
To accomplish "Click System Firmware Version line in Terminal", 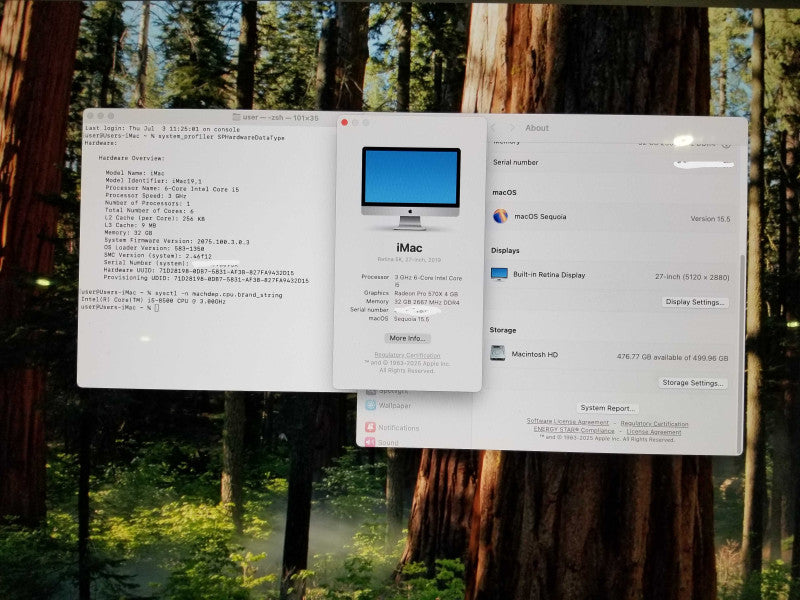I will tap(177, 241).
